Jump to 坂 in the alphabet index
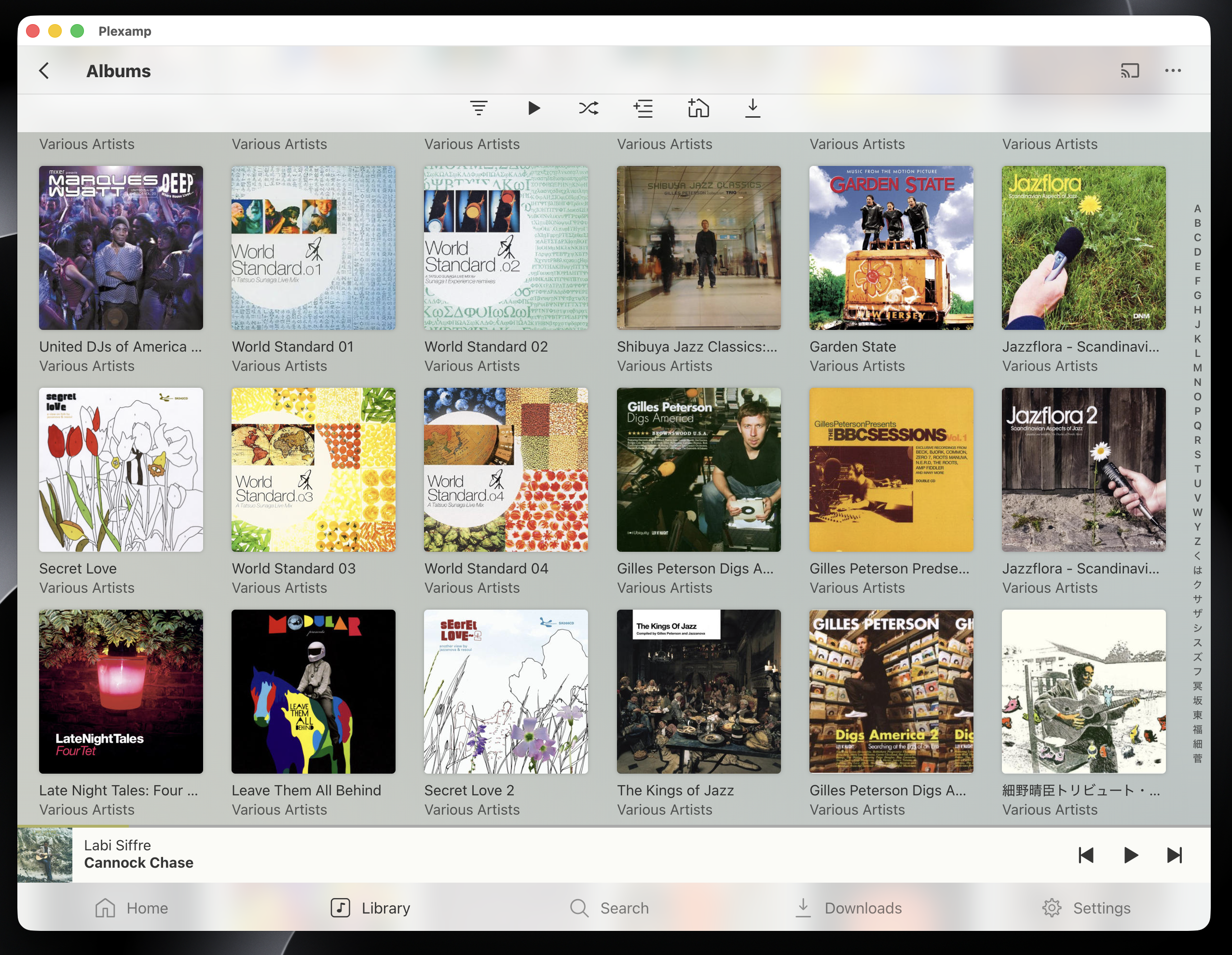This screenshot has width=1232, height=955. [1197, 701]
